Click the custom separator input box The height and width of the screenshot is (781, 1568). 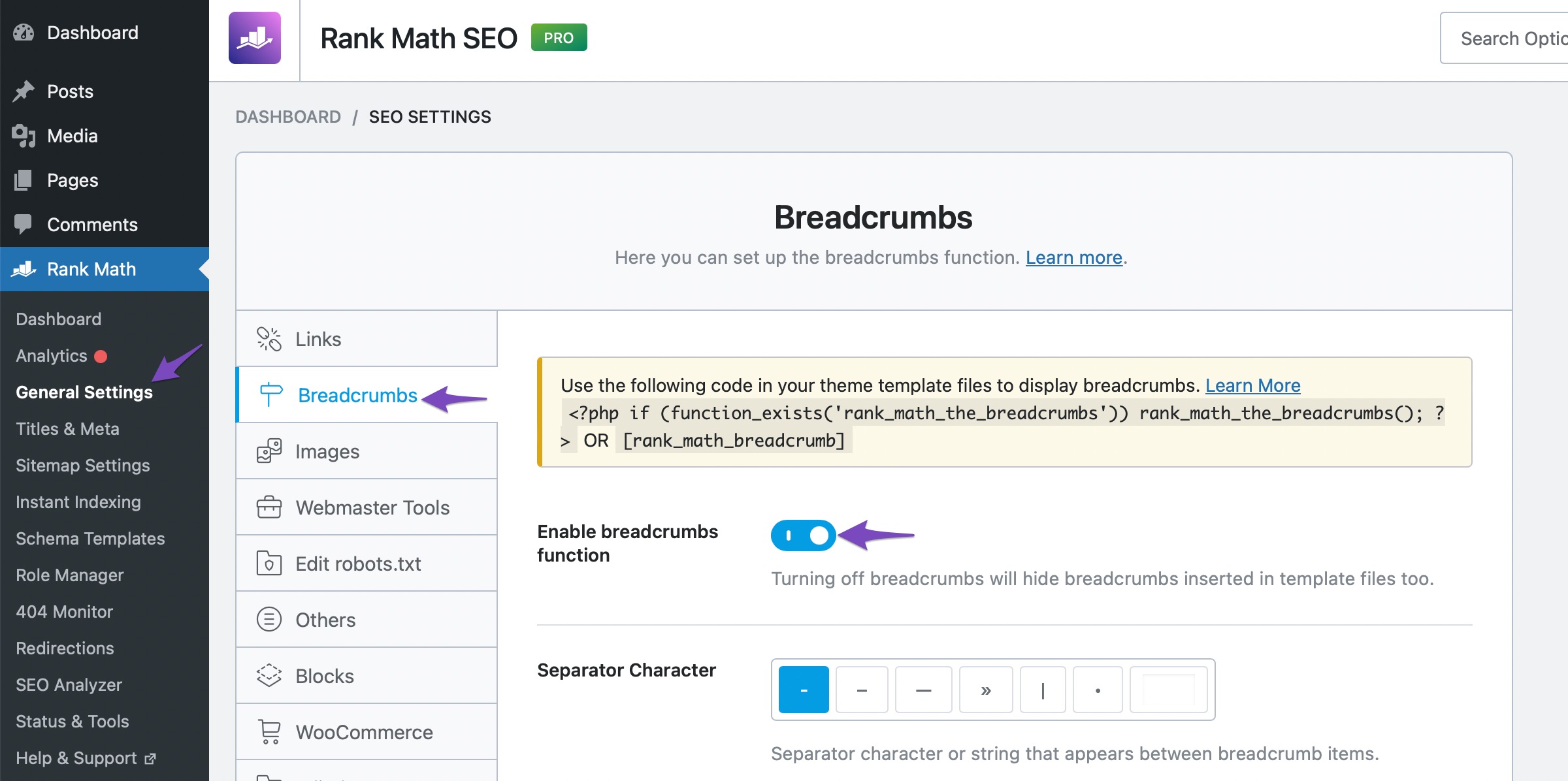1168,689
